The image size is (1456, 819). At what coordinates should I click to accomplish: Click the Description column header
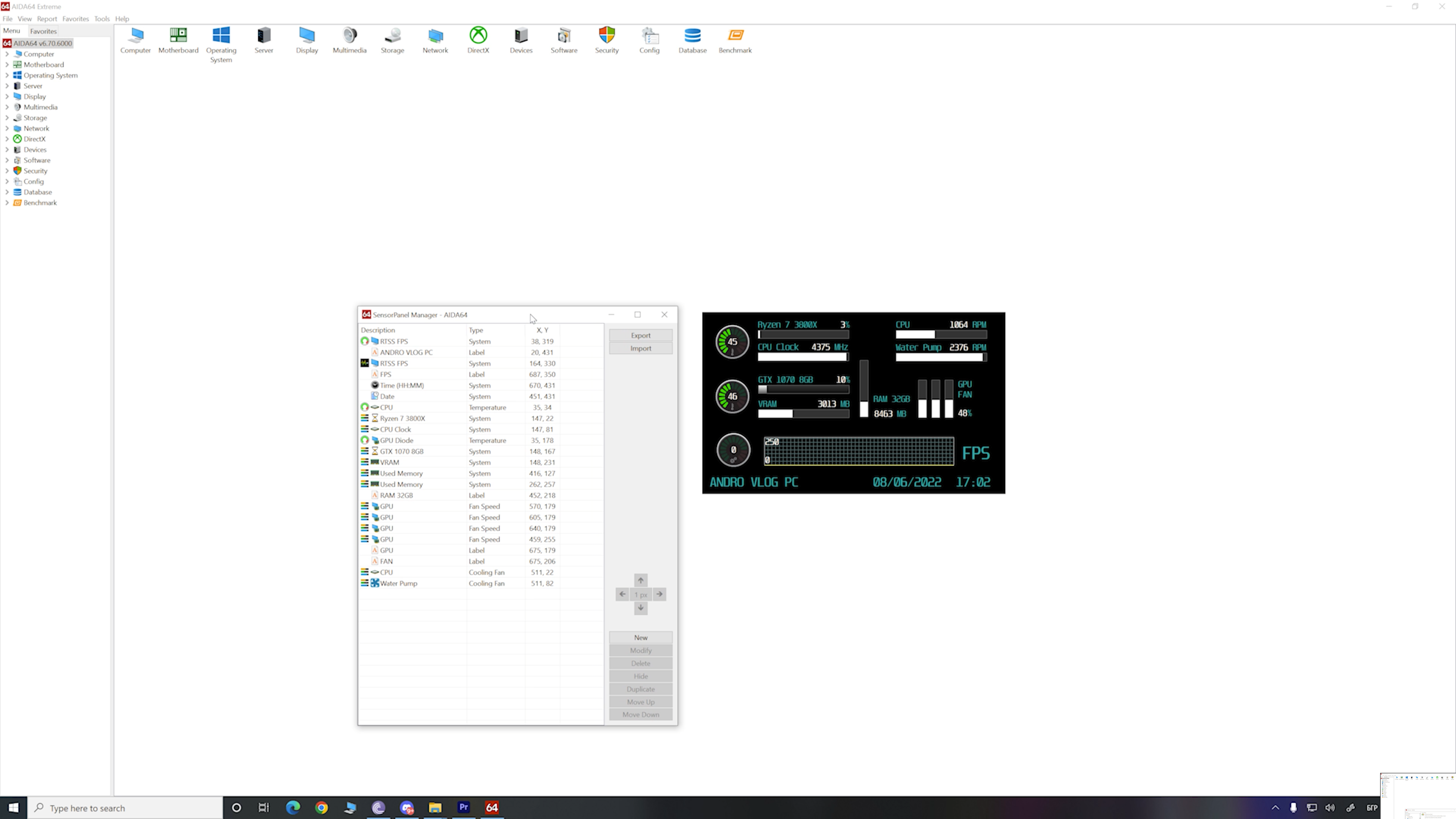pyautogui.click(x=412, y=330)
